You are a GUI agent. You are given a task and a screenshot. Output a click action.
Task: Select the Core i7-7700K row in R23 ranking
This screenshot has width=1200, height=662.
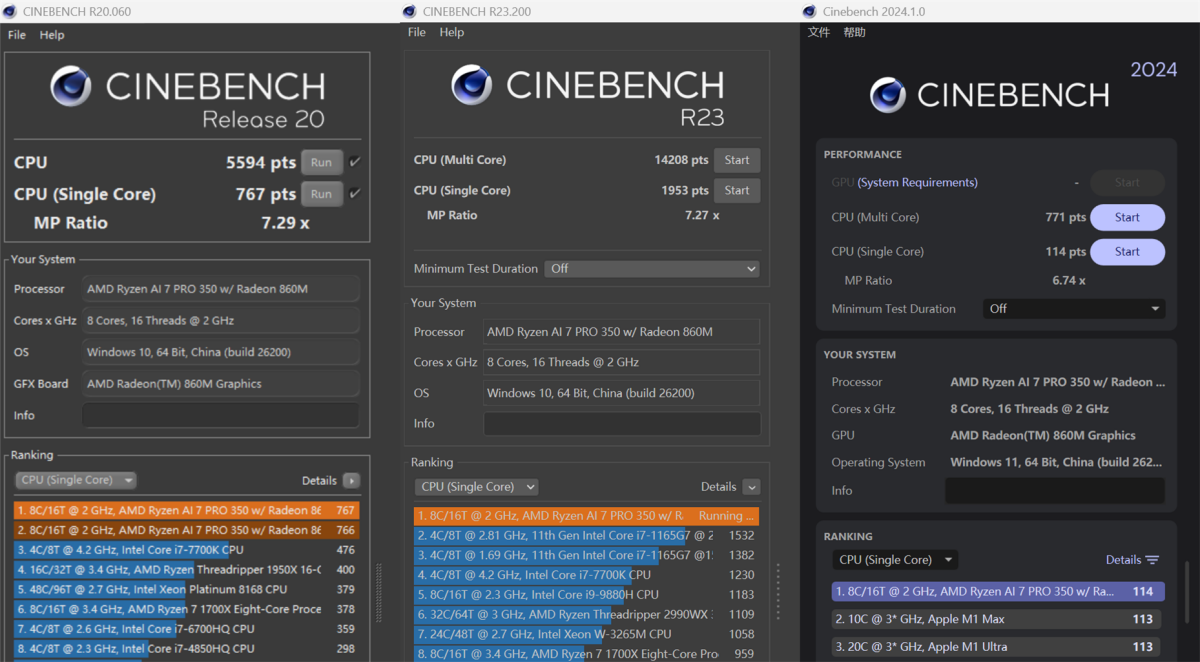click(x=587, y=575)
